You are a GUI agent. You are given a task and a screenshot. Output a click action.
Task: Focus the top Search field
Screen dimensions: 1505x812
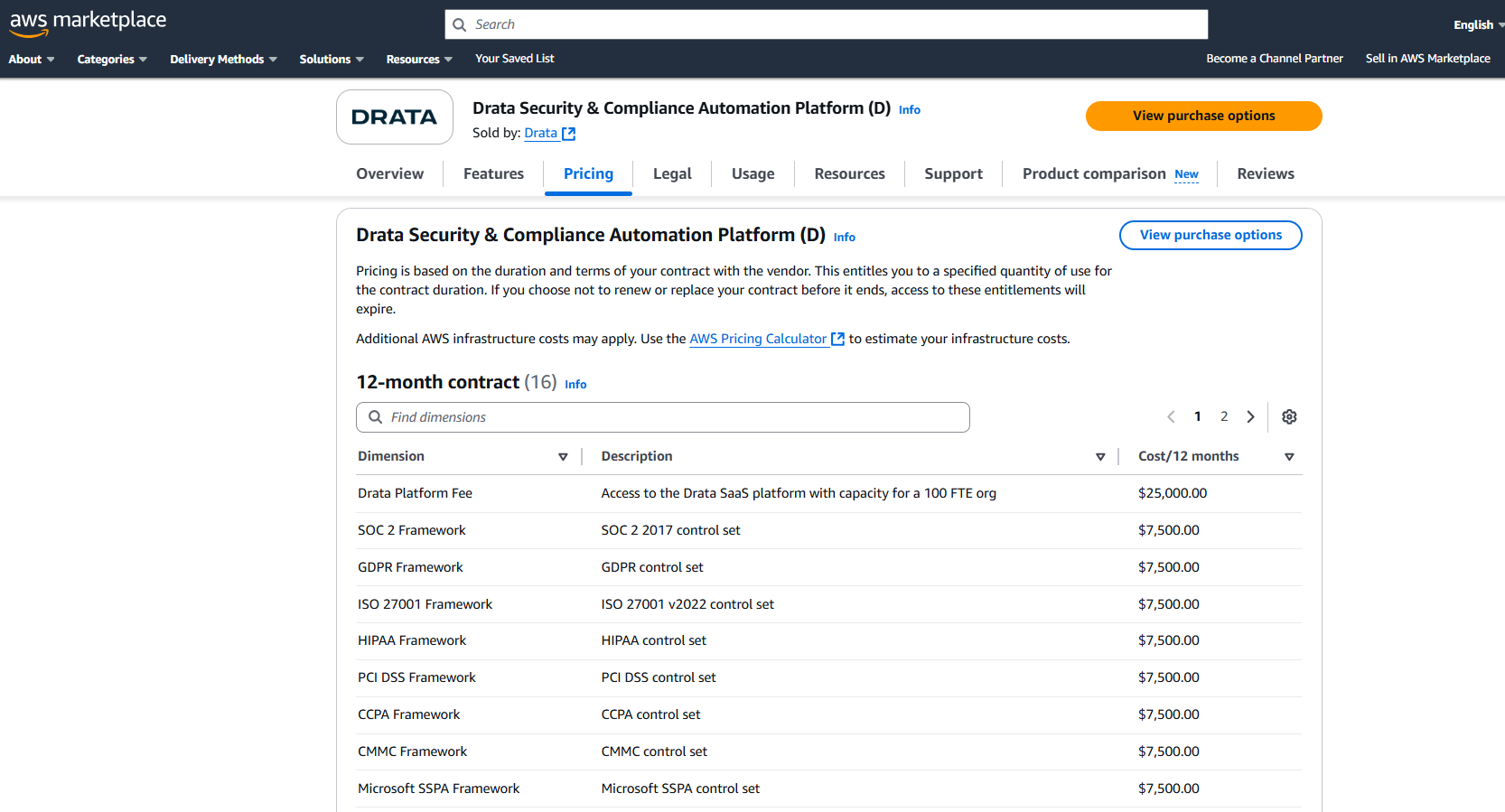826,24
